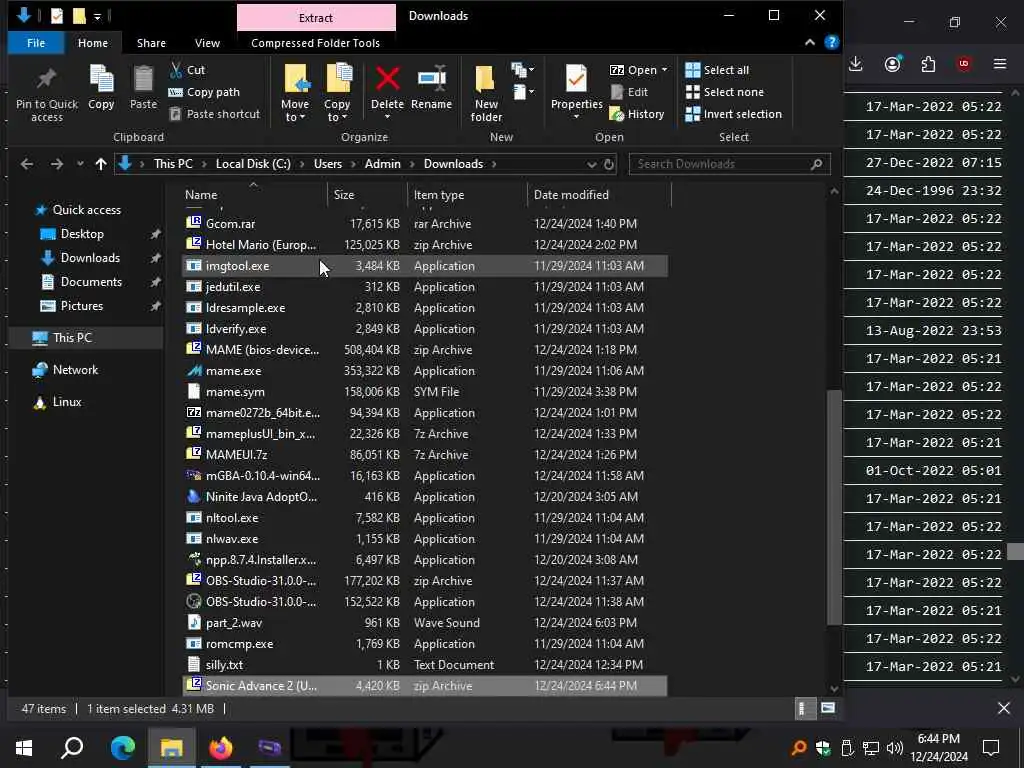Select the MAMEUI.7z archive
1024x768 pixels.
tap(424, 455)
